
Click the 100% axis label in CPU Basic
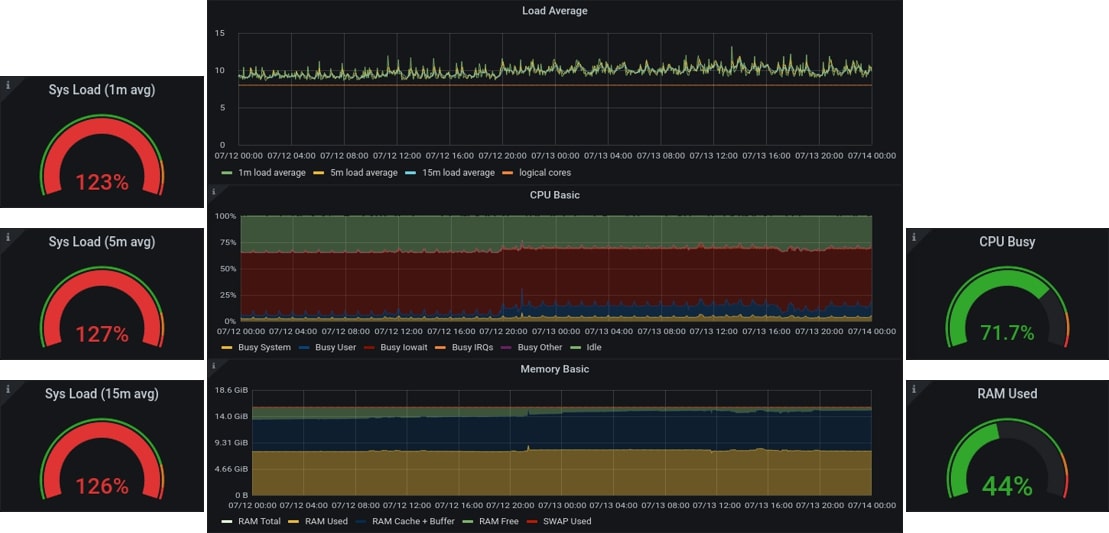(226, 216)
